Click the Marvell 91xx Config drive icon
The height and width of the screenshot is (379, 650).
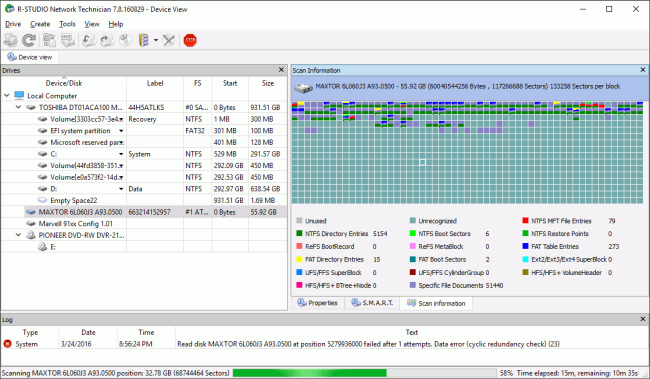(31, 224)
